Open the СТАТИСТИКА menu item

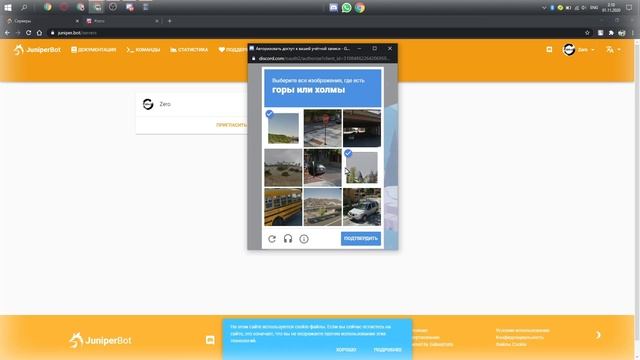(x=189, y=50)
